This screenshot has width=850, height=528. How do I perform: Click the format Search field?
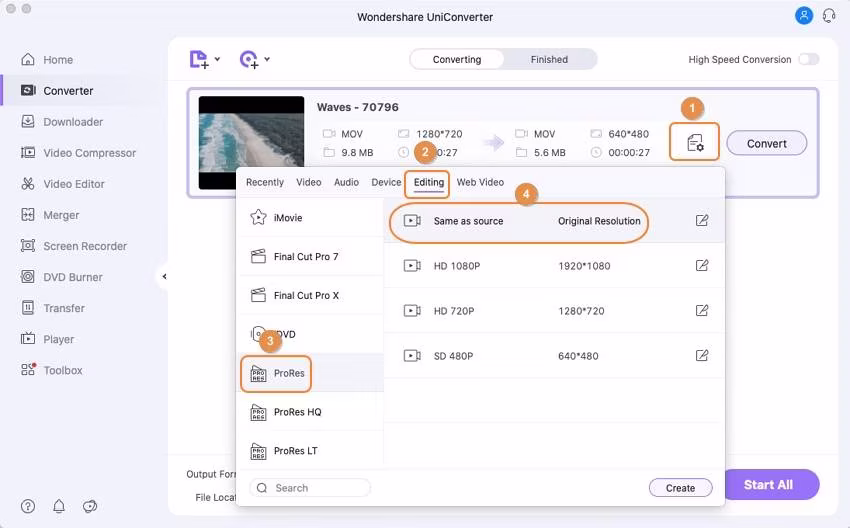[x=310, y=488]
